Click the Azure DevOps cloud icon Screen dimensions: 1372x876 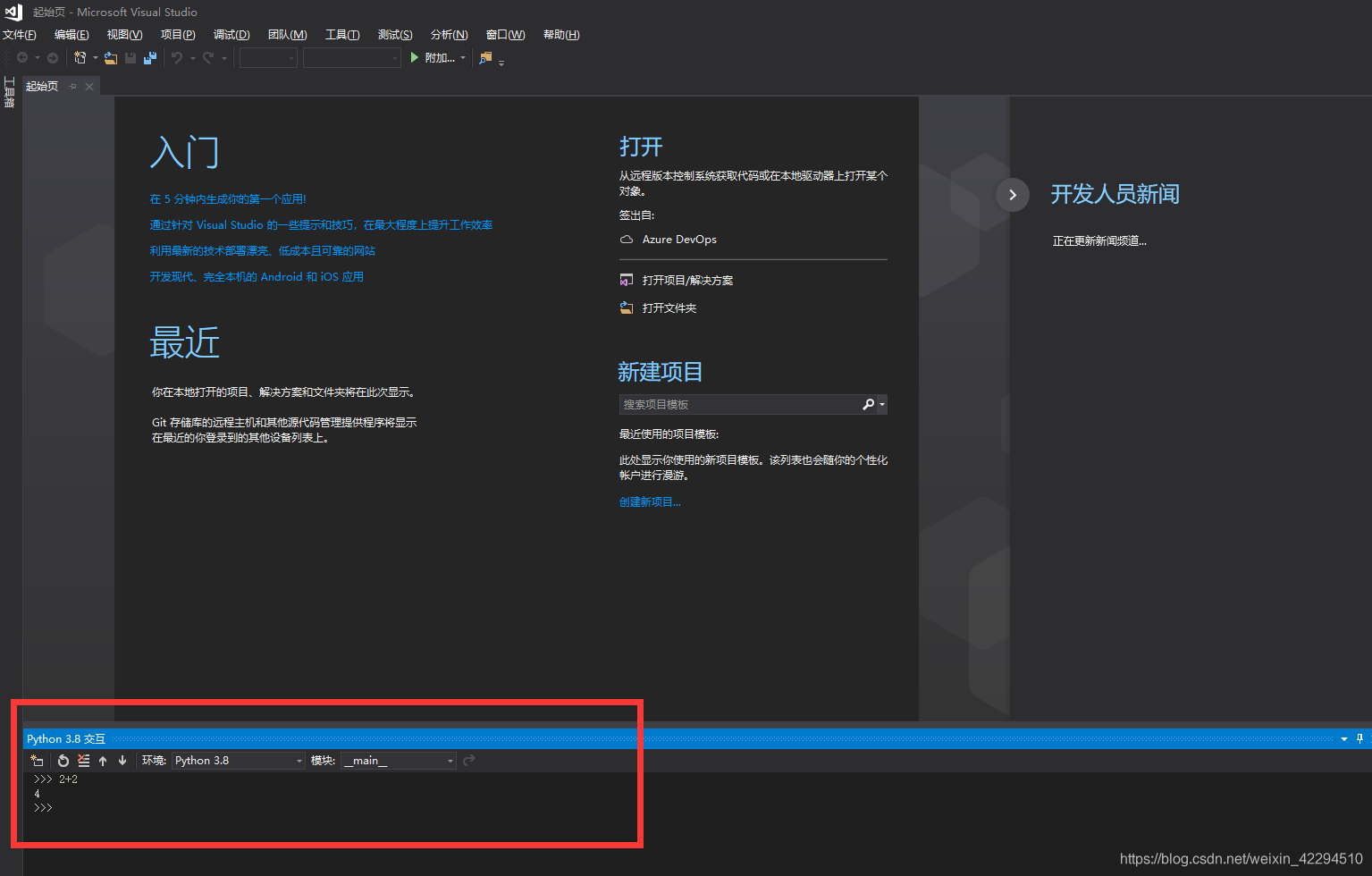tap(627, 240)
